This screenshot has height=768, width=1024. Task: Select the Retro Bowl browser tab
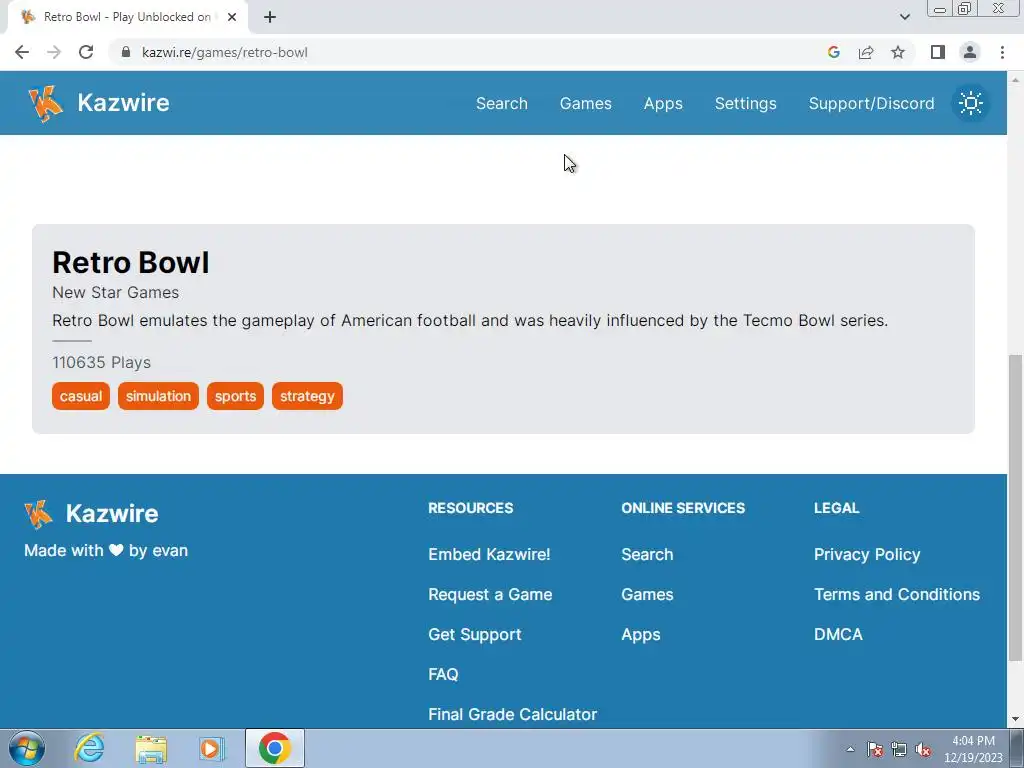(x=127, y=17)
